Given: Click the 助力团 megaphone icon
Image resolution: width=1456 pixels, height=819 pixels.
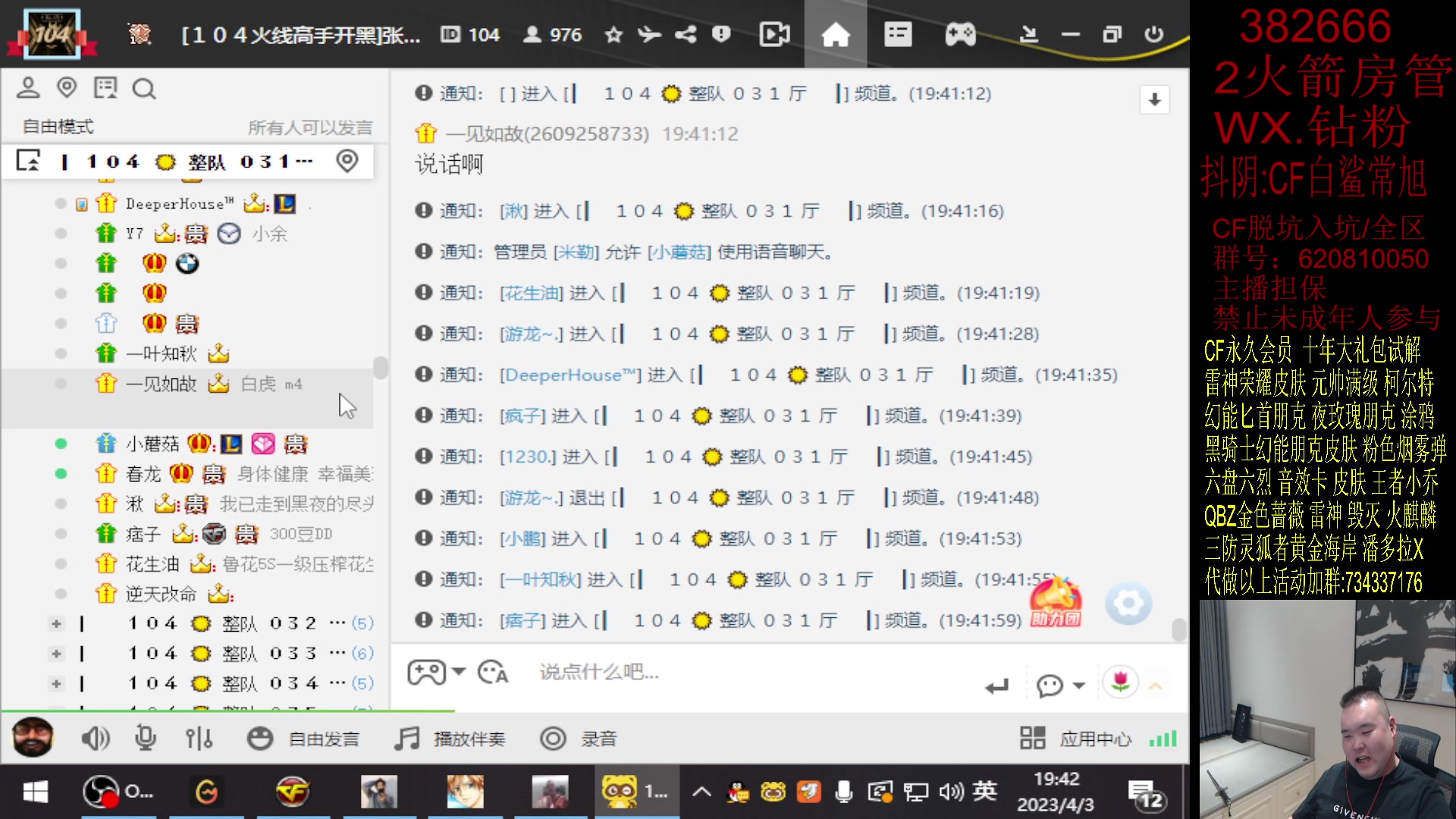Looking at the screenshot, I should [1055, 601].
